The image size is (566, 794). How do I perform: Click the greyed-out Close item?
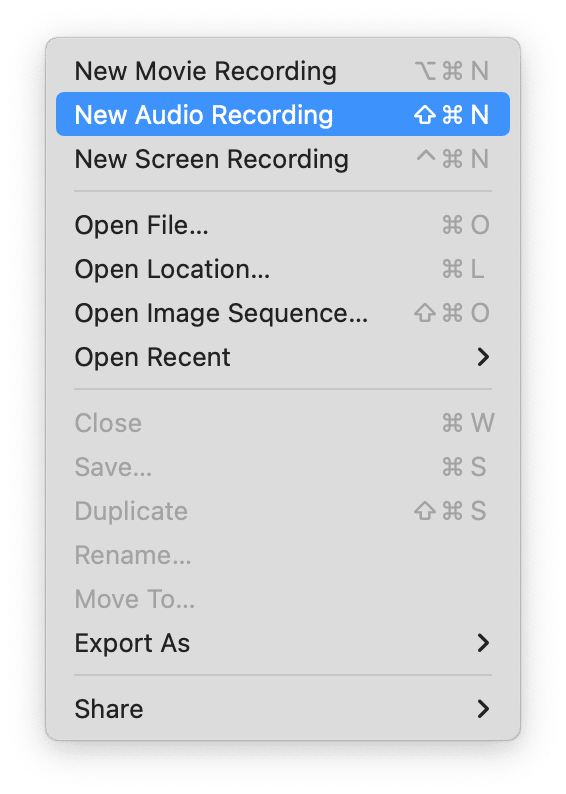click(282, 423)
